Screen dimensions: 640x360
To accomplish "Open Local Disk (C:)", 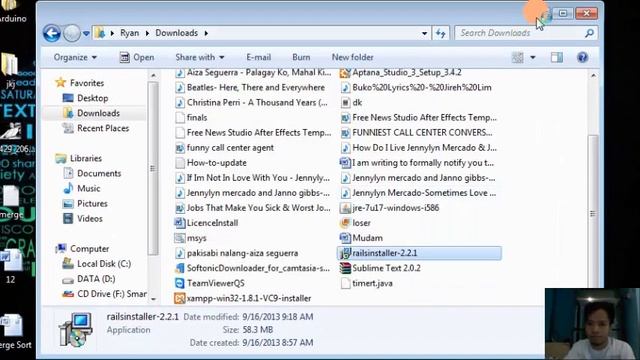I will pos(104,264).
